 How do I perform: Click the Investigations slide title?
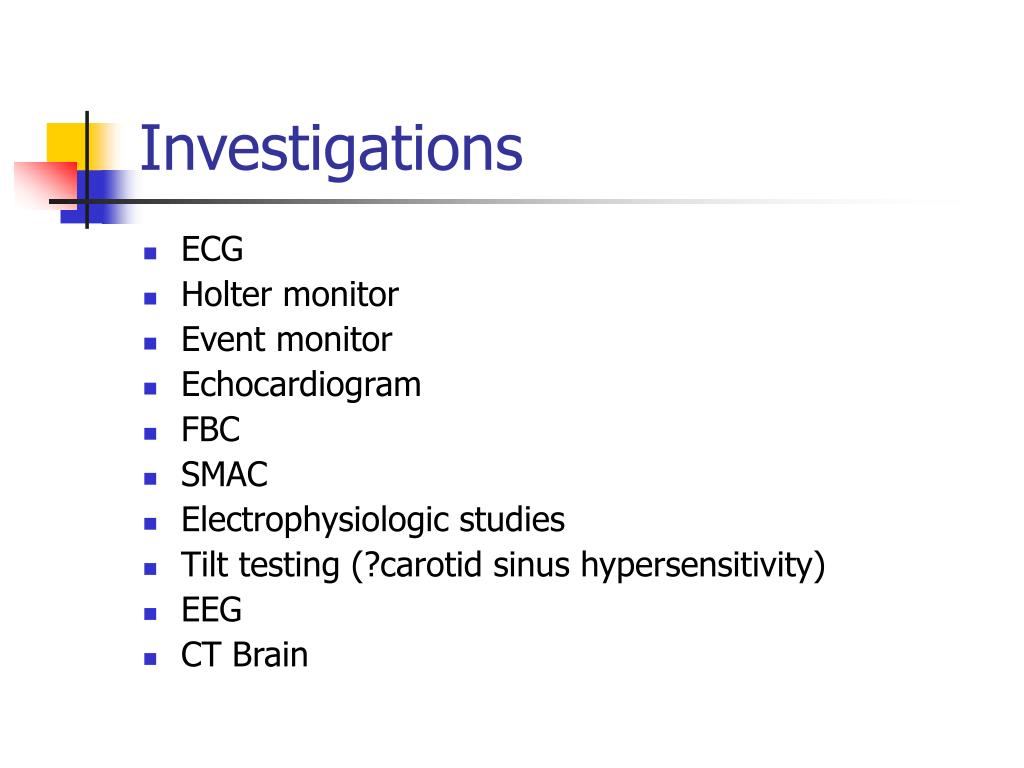pyautogui.click(x=331, y=150)
